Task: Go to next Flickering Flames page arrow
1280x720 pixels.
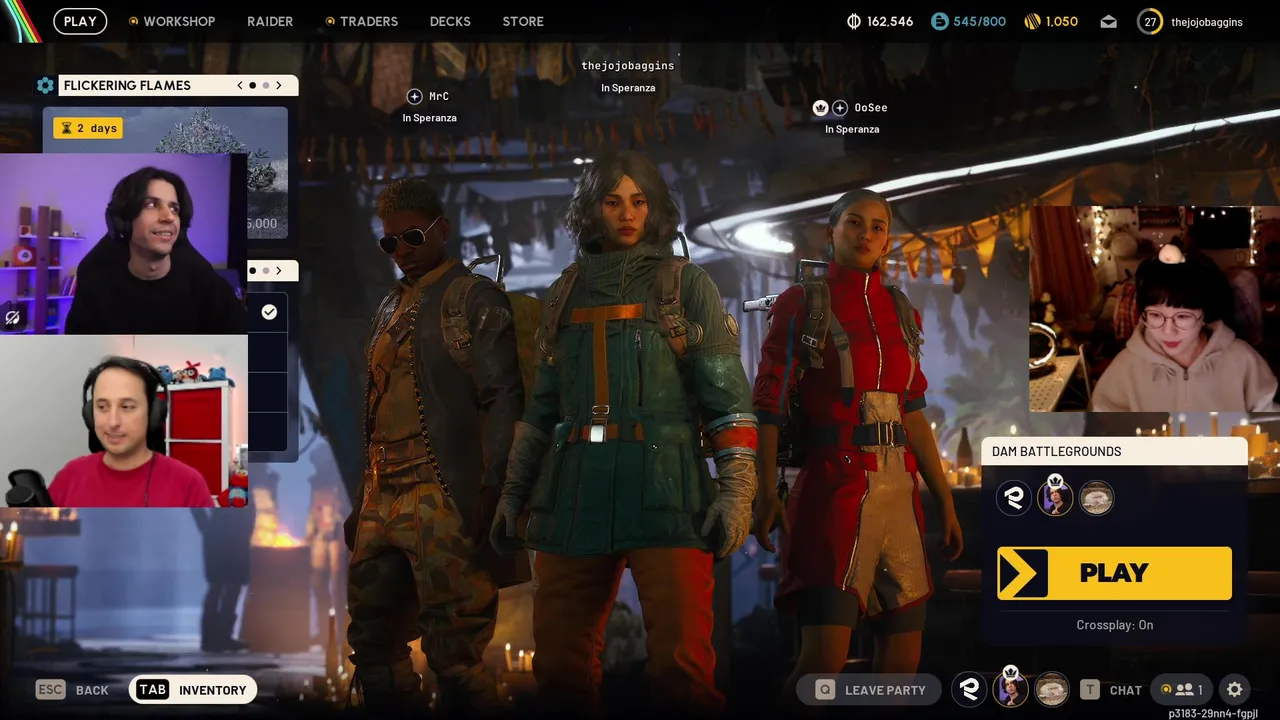Action: click(279, 85)
